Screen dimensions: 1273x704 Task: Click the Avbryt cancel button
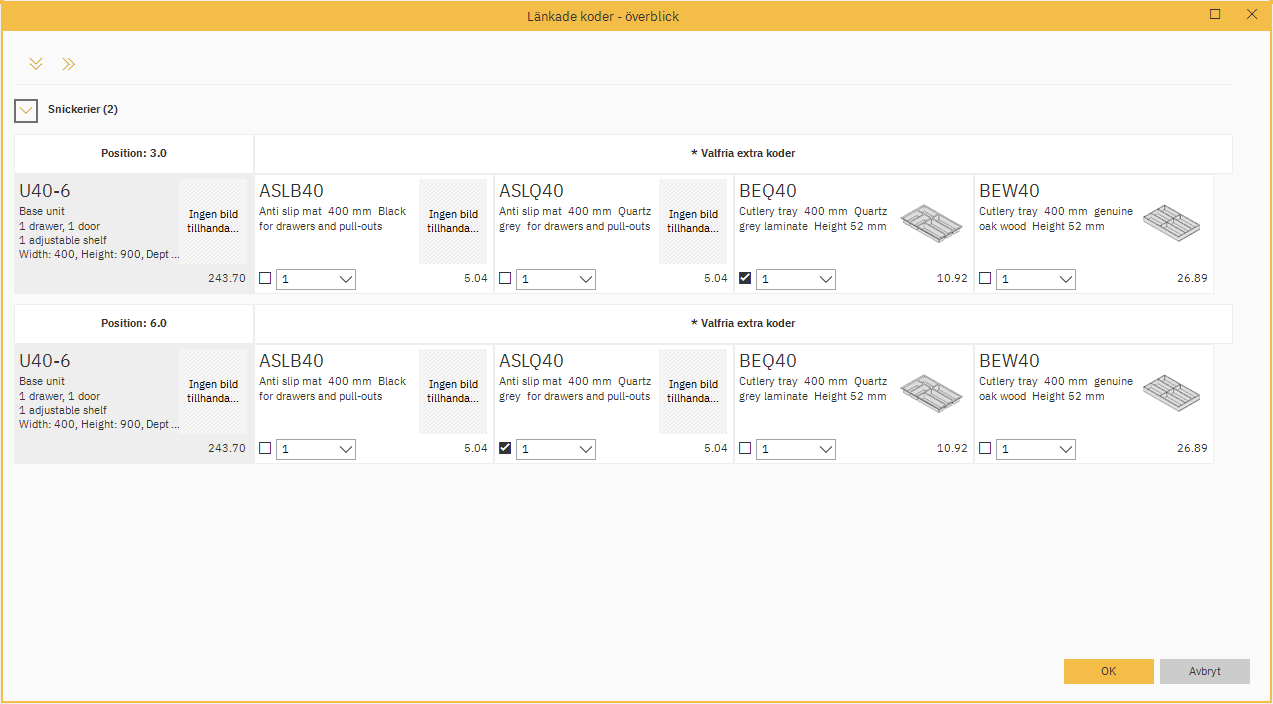(1204, 671)
